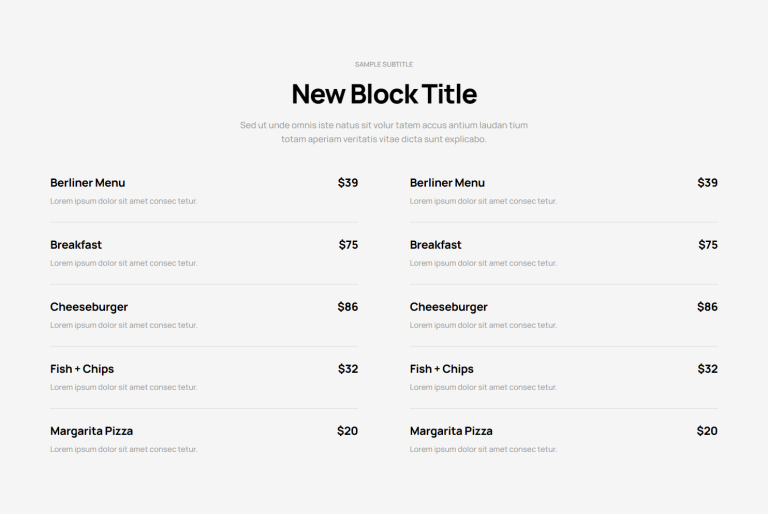
Task: Click the $86 price in the left column
Action: 347,307
